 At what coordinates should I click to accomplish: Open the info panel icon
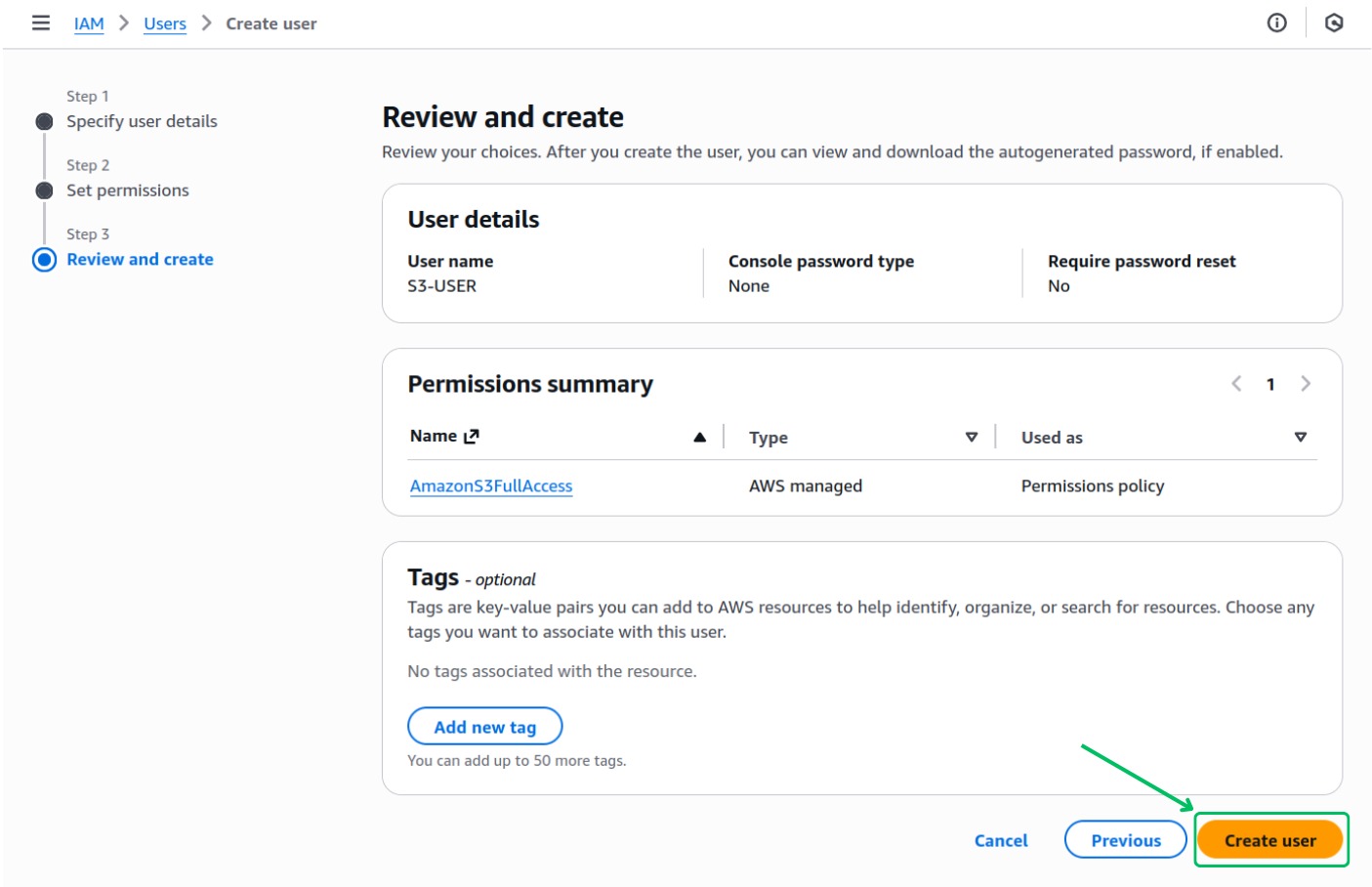click(x=1276, y=22)
